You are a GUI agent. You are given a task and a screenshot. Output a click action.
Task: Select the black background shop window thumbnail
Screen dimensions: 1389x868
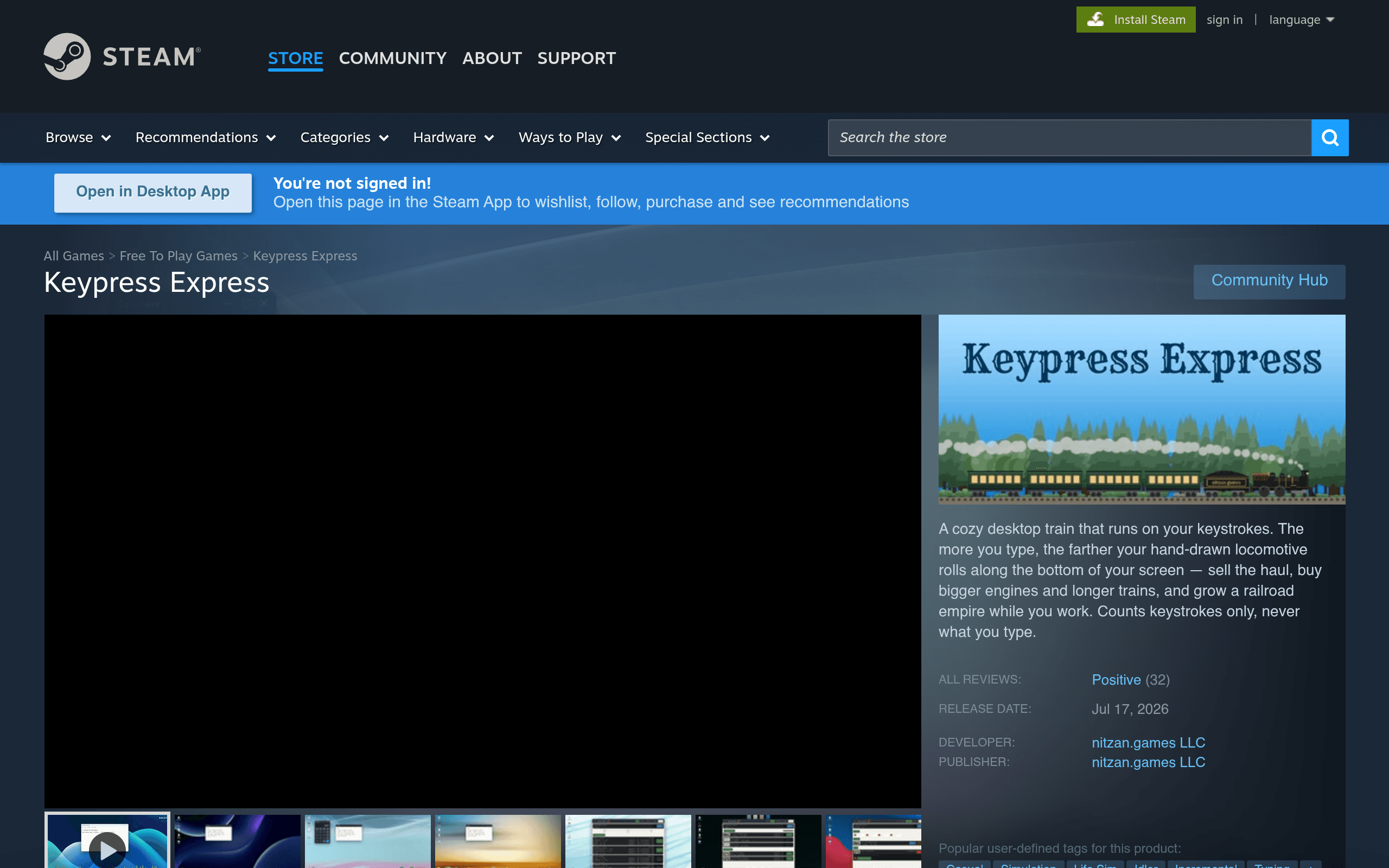coord(758,841)
